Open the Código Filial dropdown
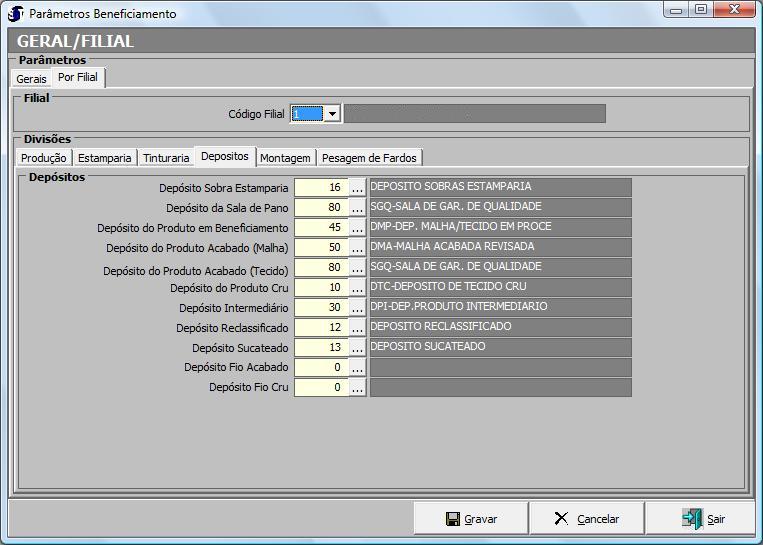This screenshot has height=545, width=763. [332, 114]
